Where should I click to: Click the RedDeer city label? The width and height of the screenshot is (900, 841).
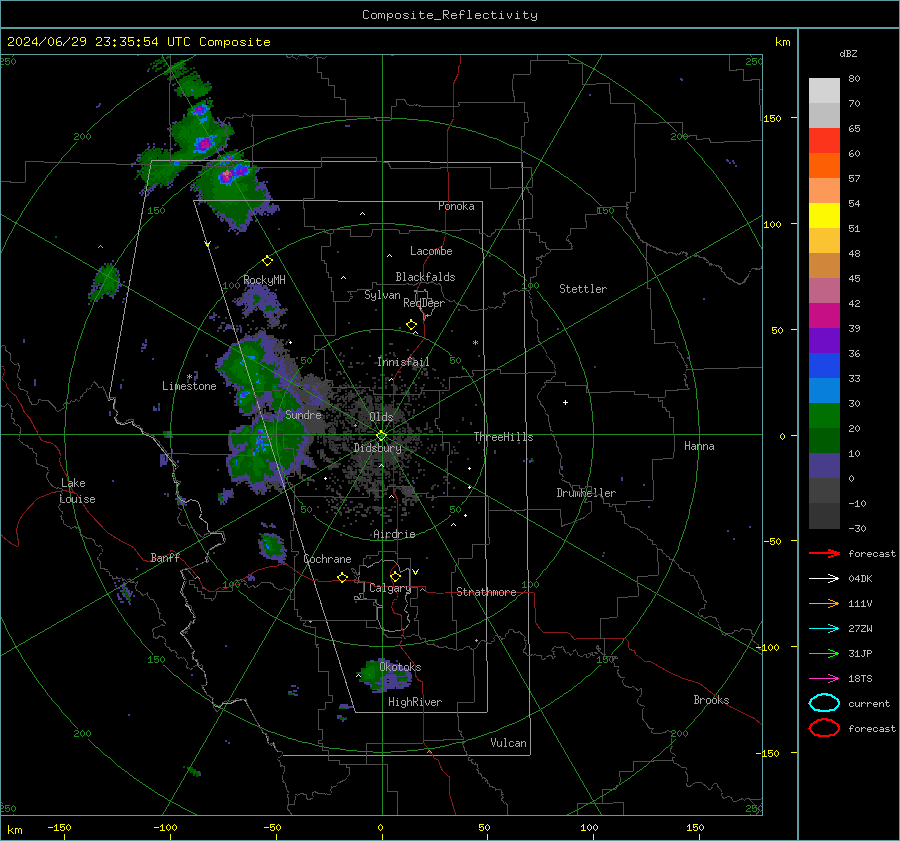click(424, 303)
